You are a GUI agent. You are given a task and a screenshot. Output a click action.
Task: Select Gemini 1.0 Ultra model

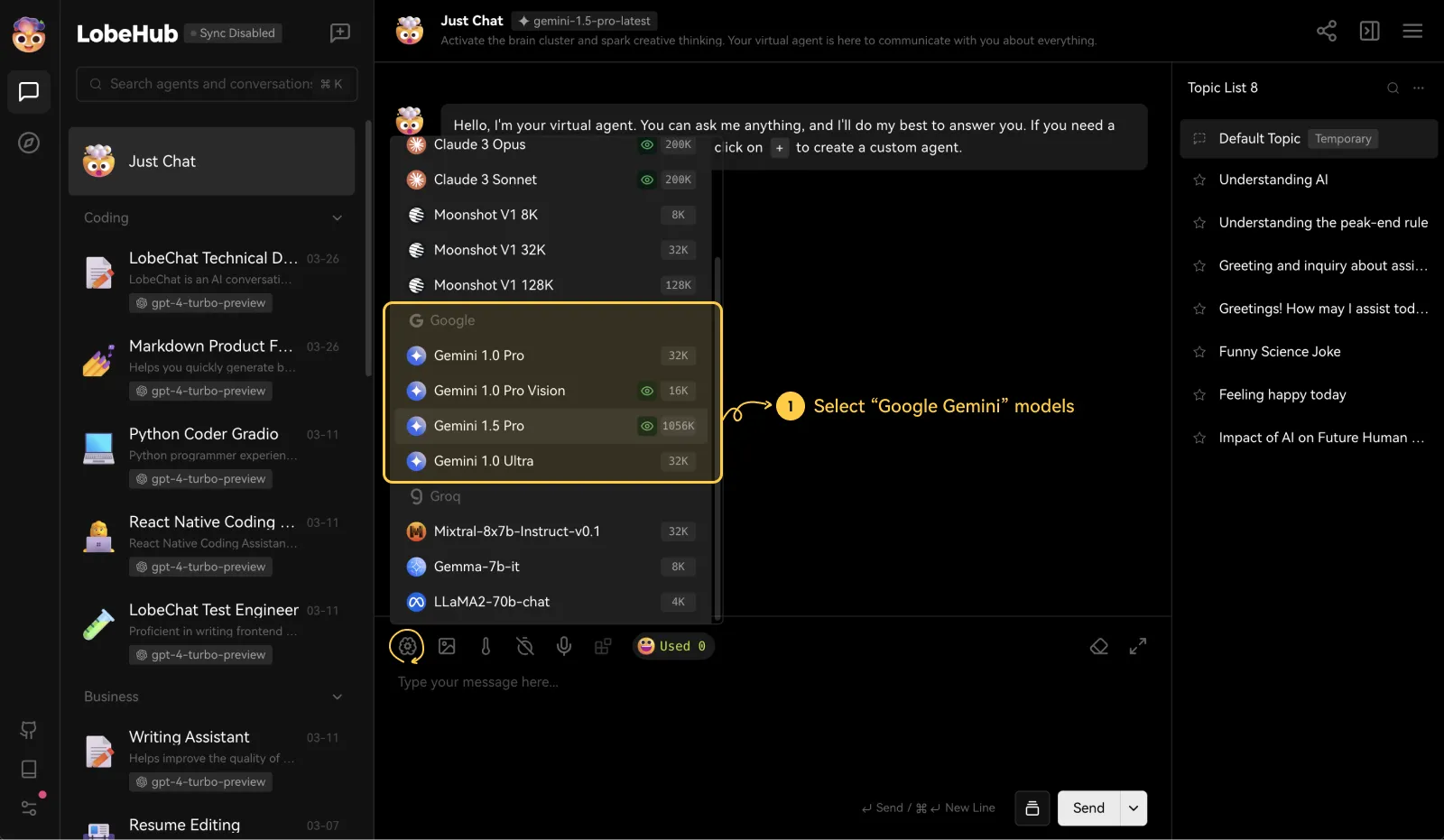click(x=551, y=461)
